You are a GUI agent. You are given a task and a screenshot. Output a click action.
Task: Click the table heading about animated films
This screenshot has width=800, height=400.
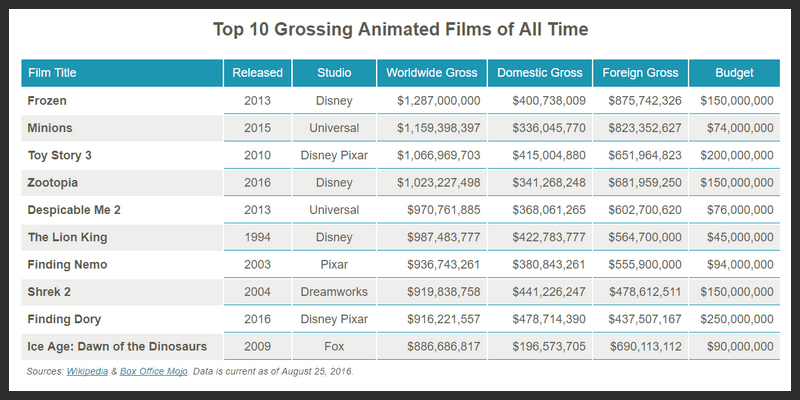click(x=400, y=29)
